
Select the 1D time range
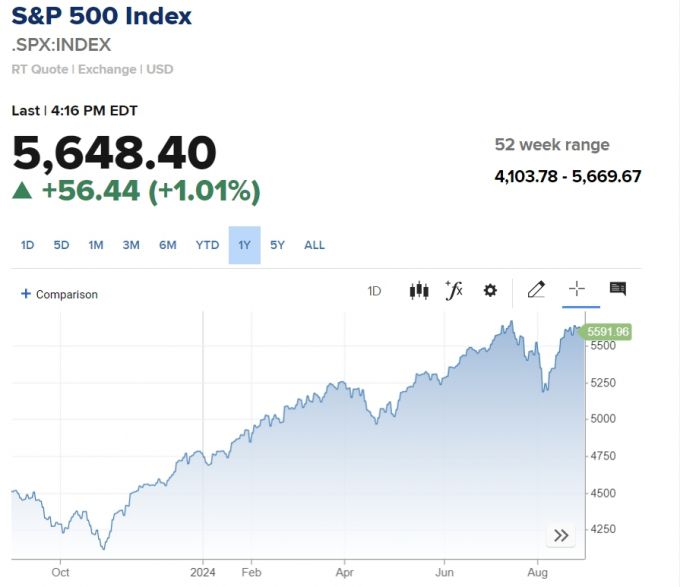point(28,245)
